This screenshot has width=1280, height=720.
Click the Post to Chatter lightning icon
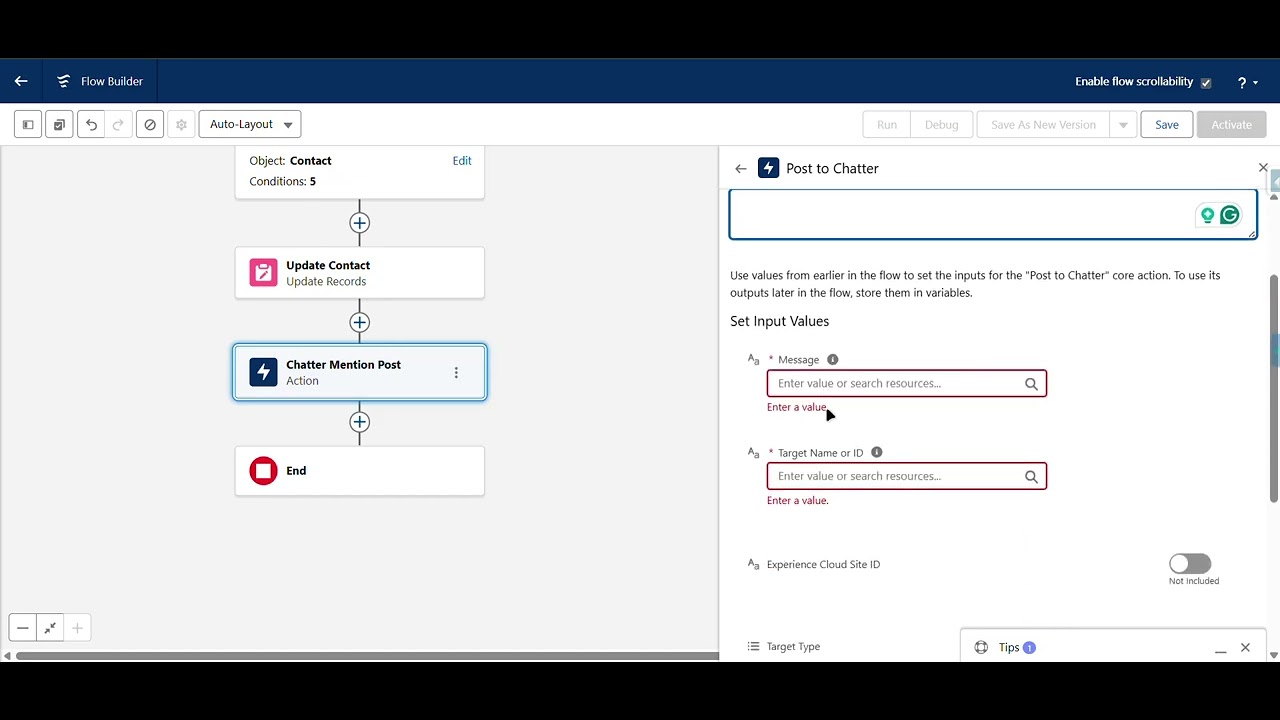coord(768,168)
